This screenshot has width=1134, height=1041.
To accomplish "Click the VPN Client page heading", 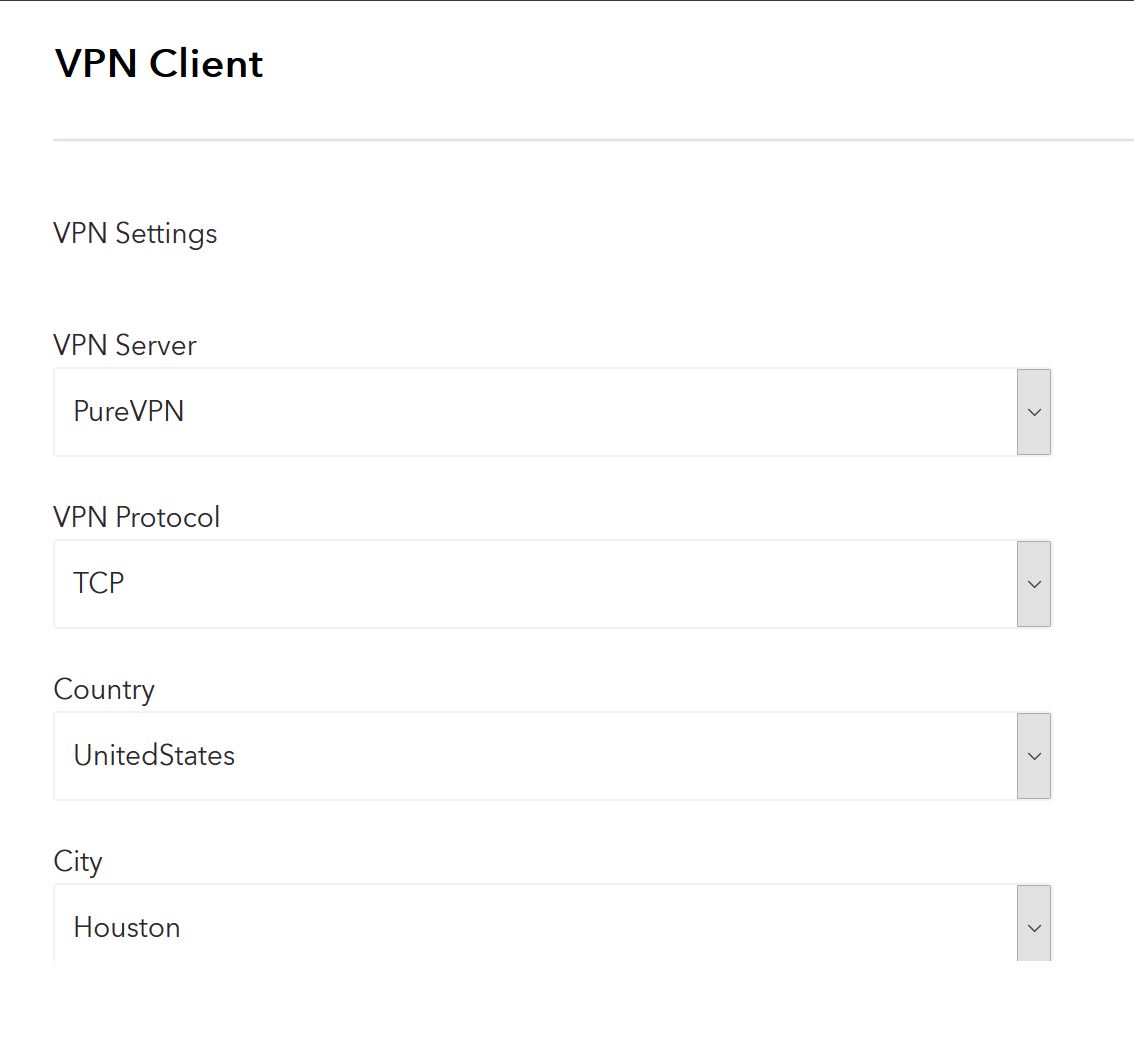I will point(158,63).
